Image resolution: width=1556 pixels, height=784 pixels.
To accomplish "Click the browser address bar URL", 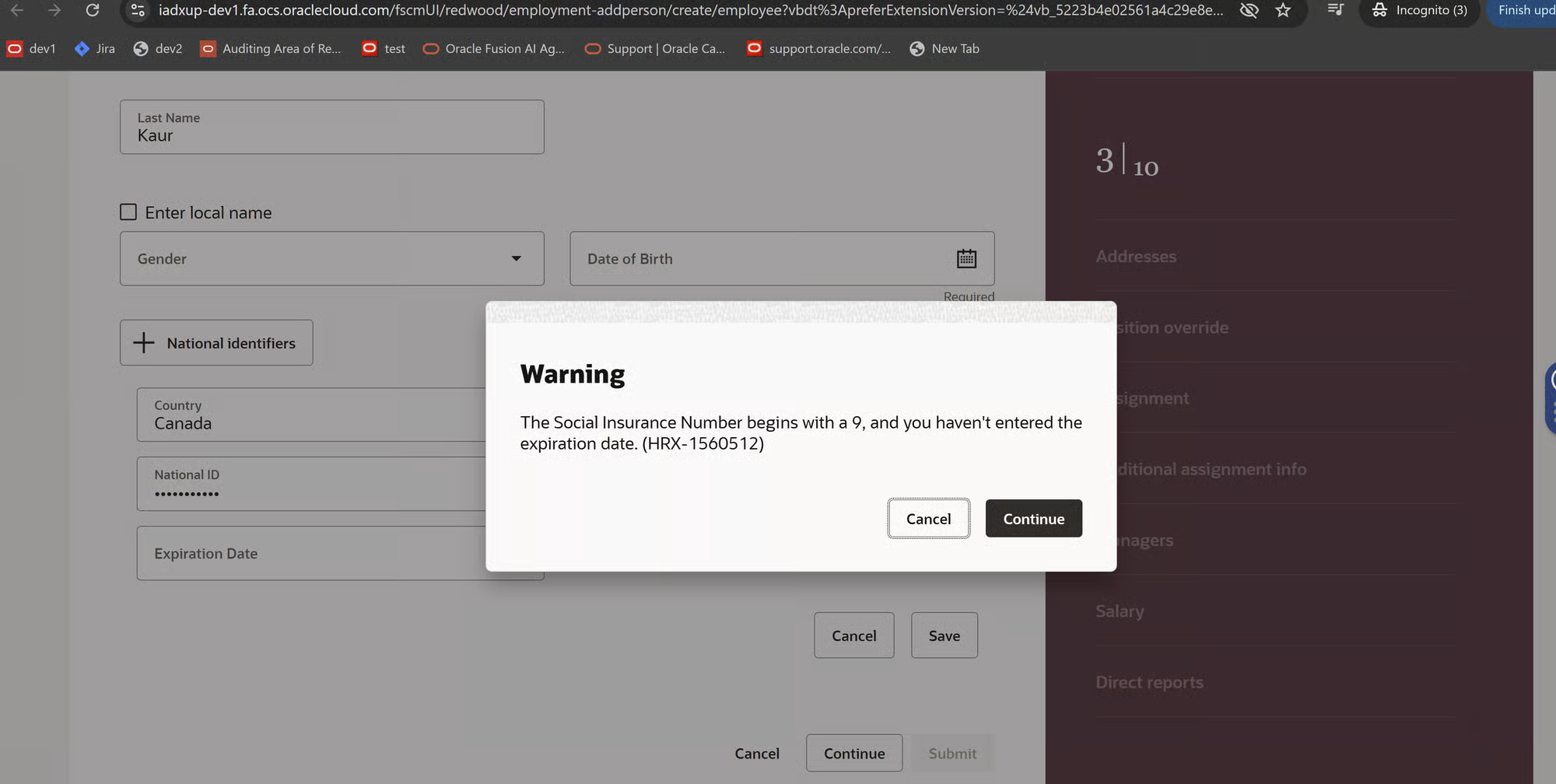I will [691, 10].
